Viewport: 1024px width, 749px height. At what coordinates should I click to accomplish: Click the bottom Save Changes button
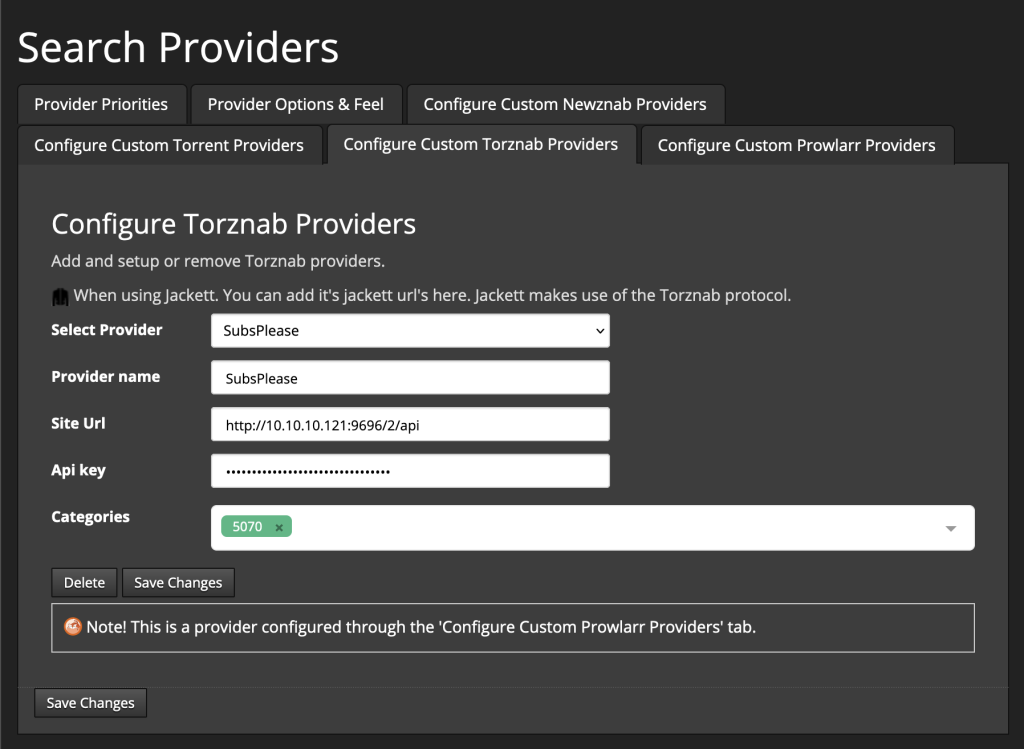90,703
